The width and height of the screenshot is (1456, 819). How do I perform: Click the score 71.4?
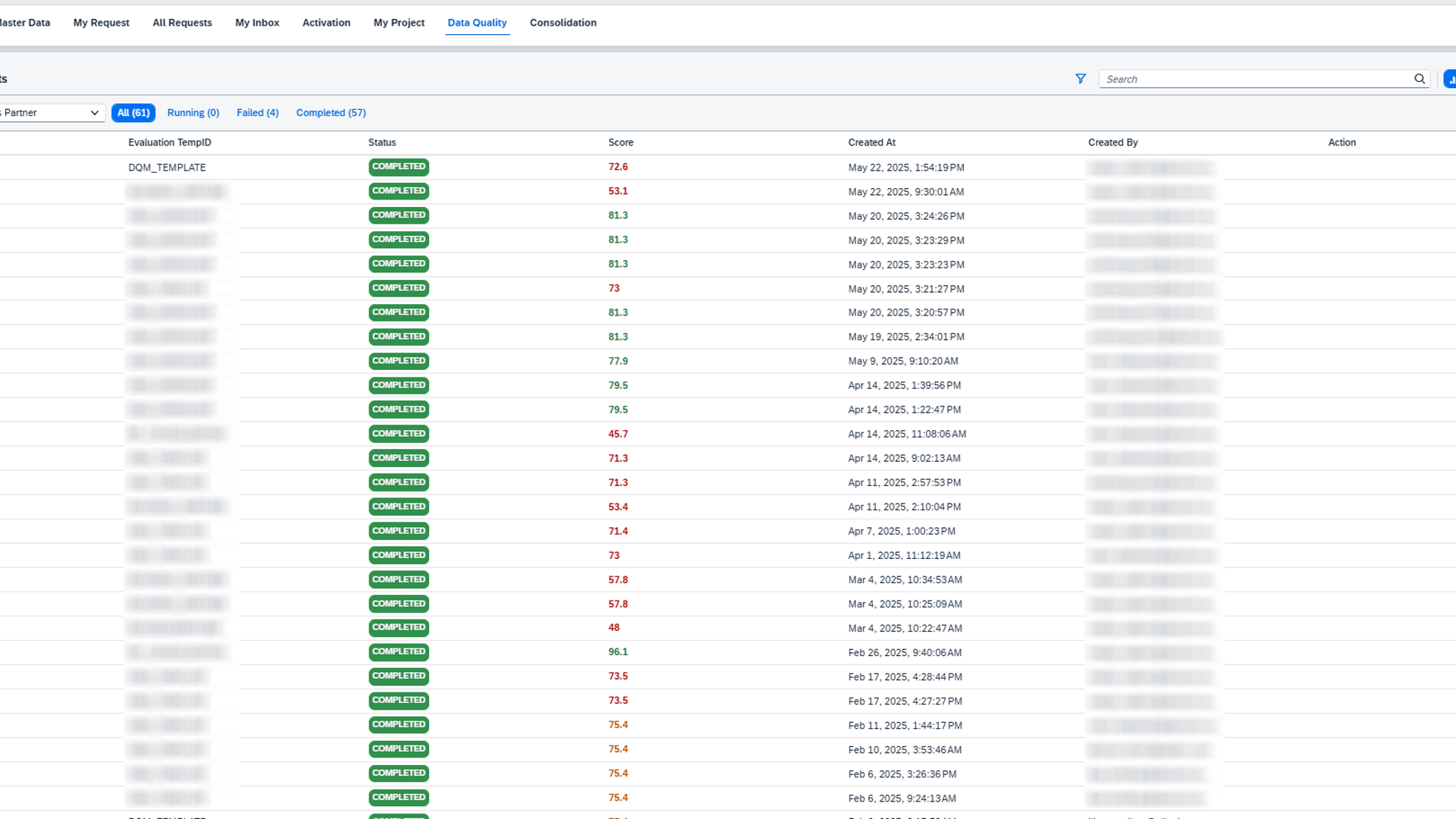[x=618, y=531]
